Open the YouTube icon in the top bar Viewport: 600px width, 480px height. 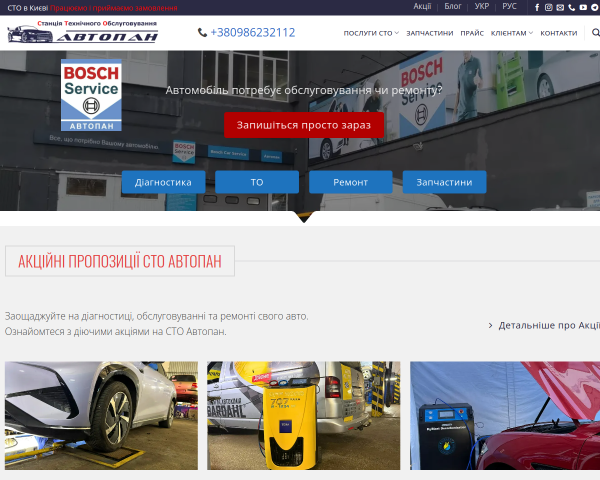(583, 7)
